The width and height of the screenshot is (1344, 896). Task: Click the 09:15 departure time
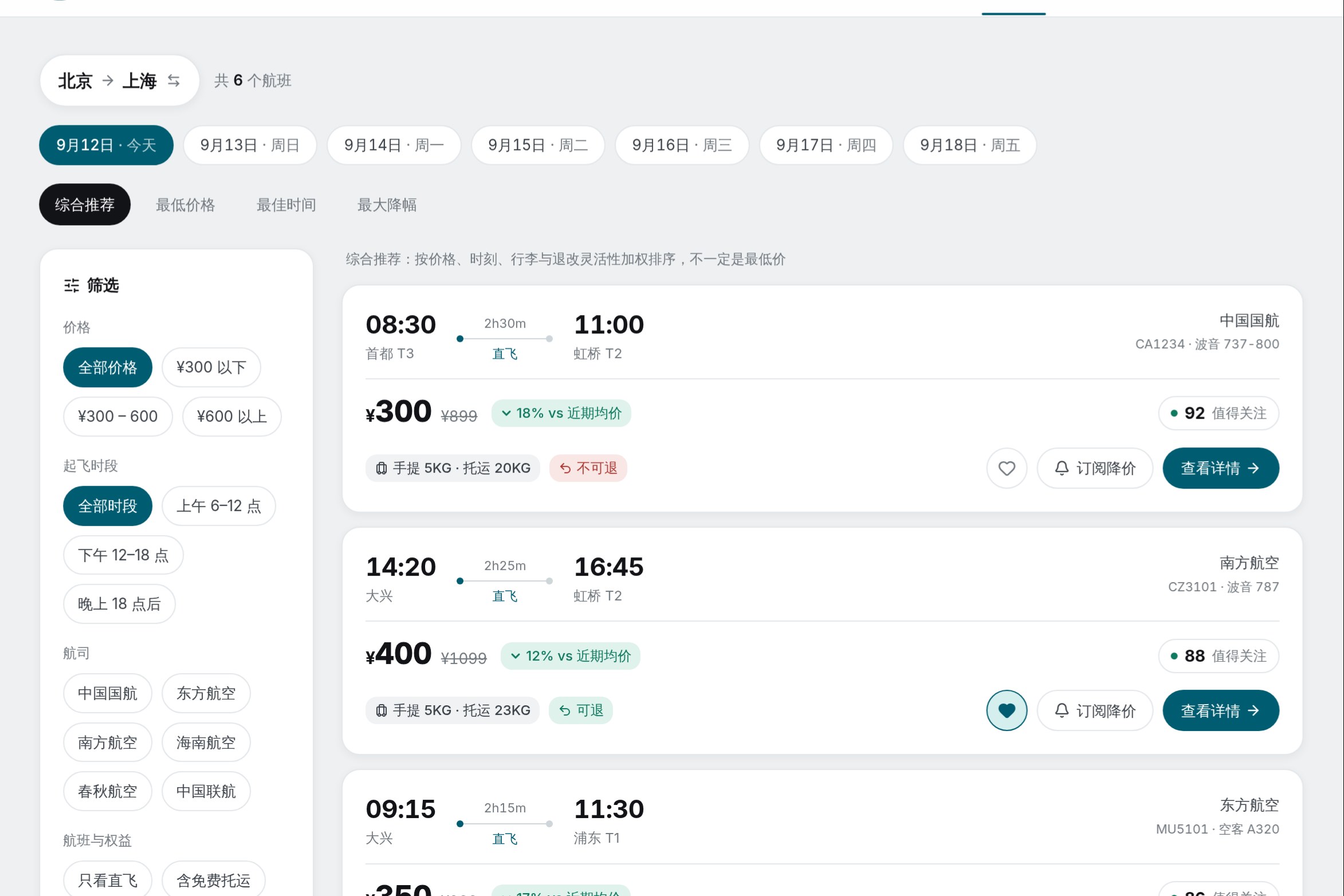point(401,809)
